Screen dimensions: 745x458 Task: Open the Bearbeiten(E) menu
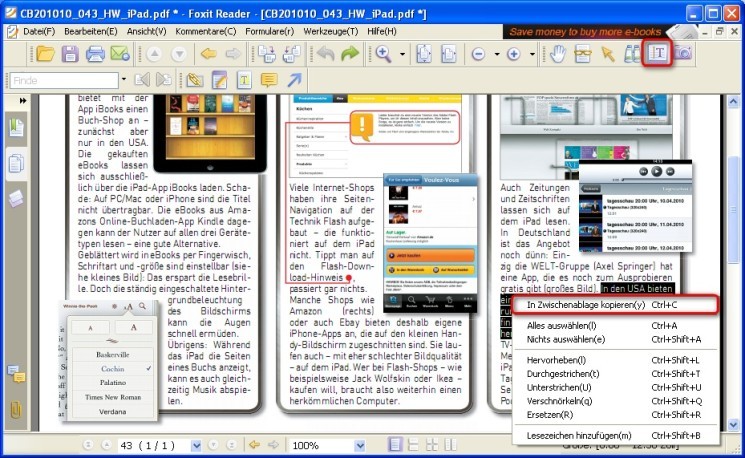[91, 31]
